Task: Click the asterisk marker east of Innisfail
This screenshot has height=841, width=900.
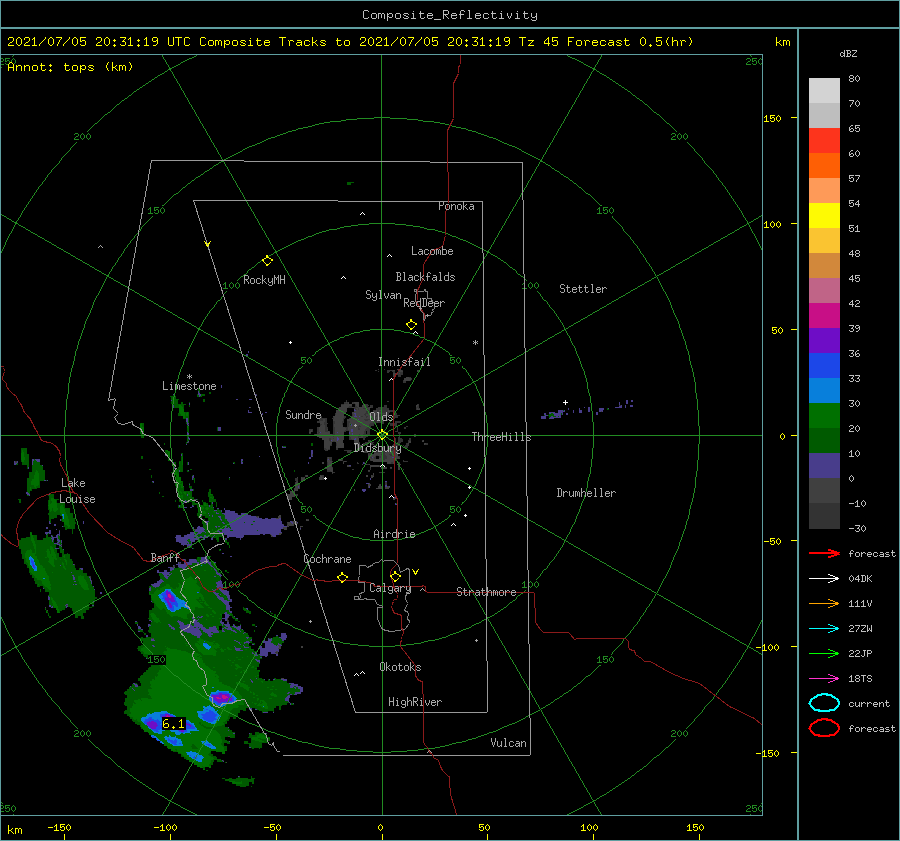Action: tap(475, 343)
